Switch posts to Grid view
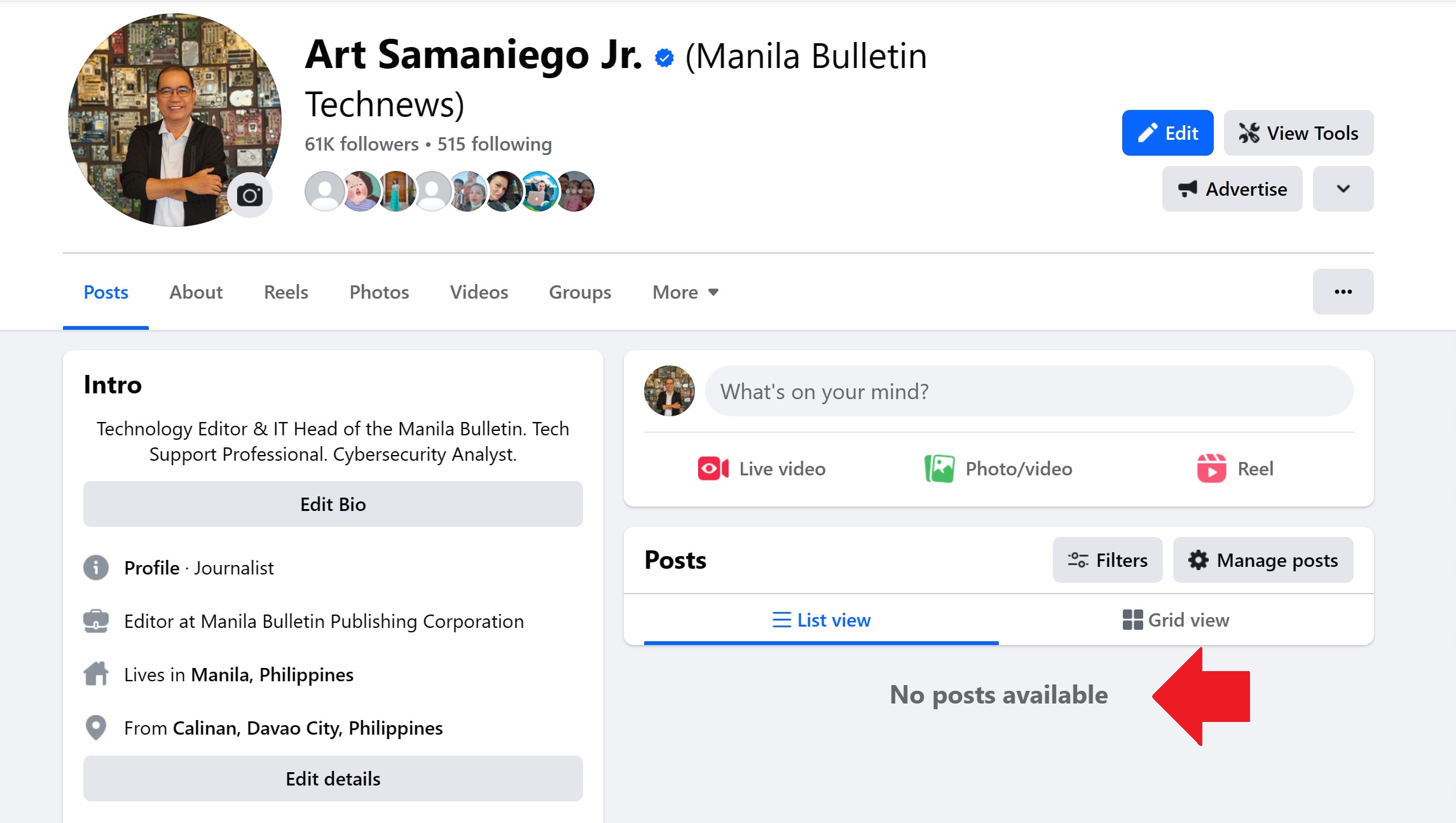Image resolution: width=1456 pixels, height=823 pixels. pyautogui.click(x=1176, y=620)
